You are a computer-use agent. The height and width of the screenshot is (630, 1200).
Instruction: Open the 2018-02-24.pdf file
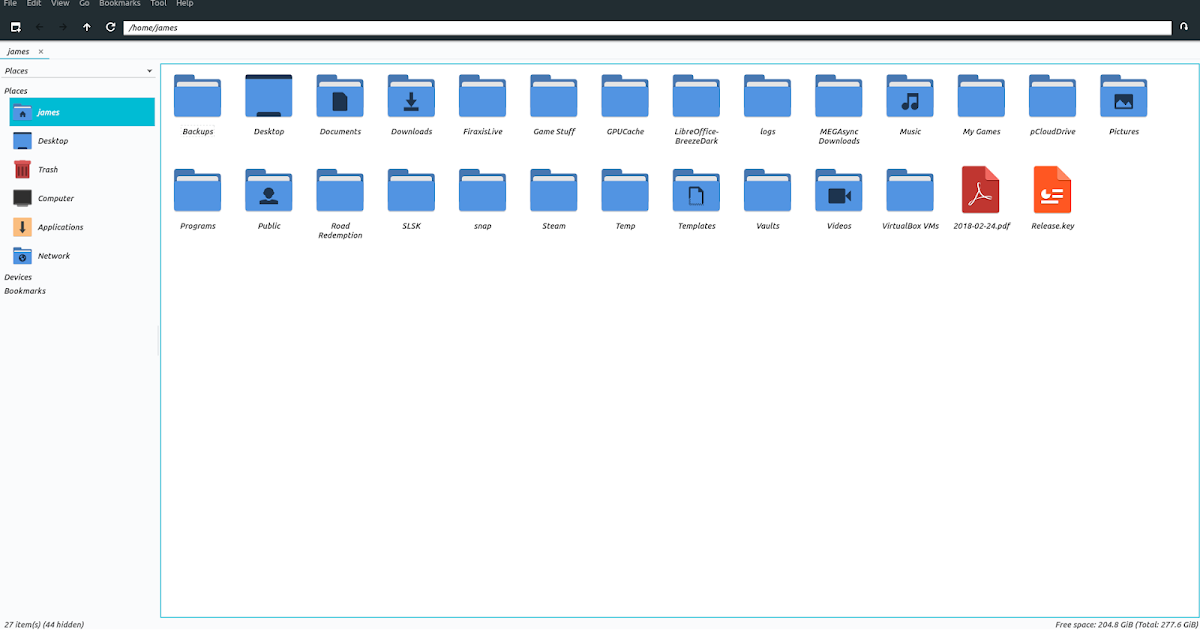tap(981, 190)
